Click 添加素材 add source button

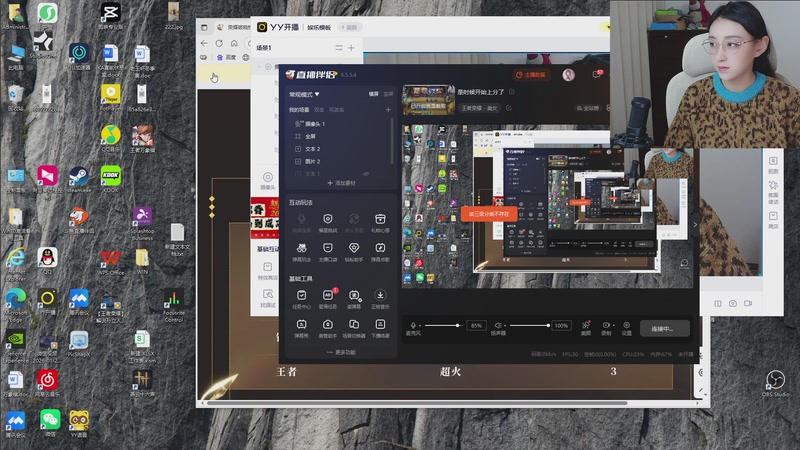pyautogui.click(x=341, y=183)
